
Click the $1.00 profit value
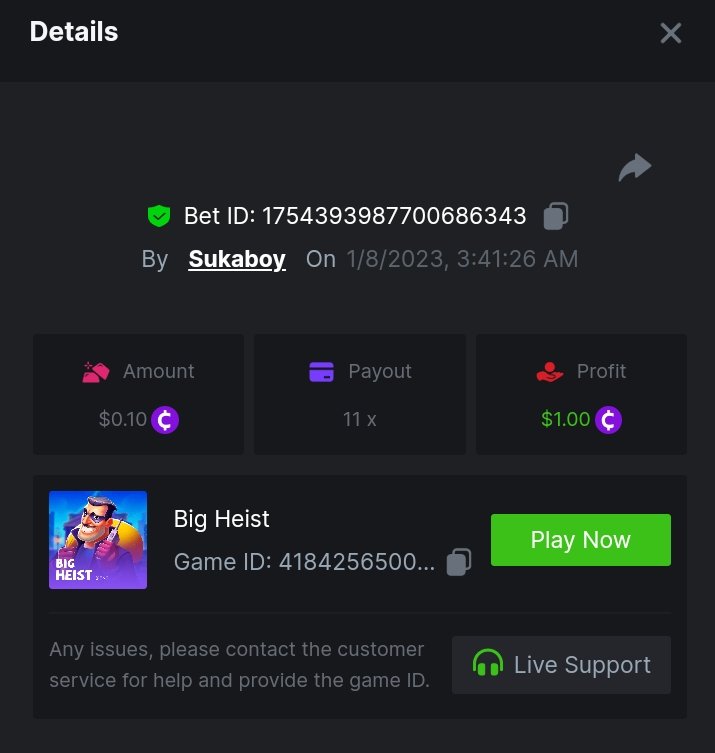point(565,419)
